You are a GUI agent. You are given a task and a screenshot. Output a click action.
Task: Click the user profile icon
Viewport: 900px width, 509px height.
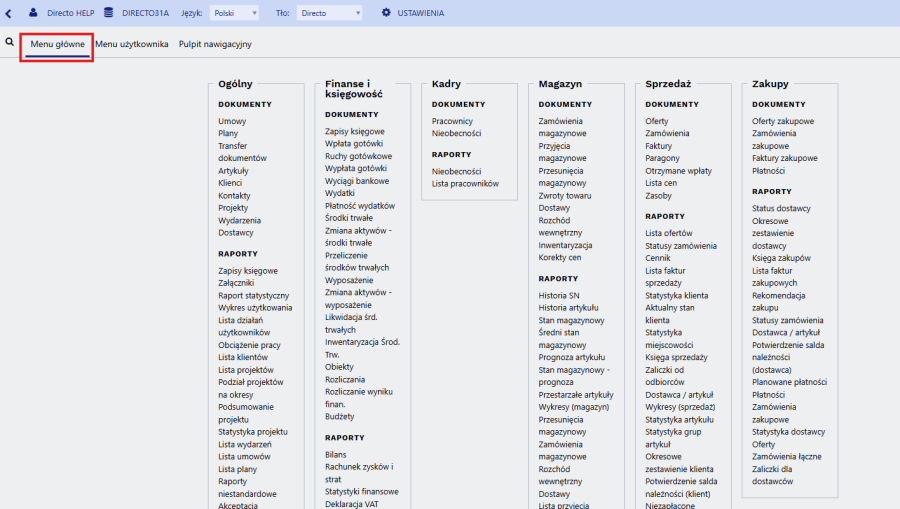[33, 12]
